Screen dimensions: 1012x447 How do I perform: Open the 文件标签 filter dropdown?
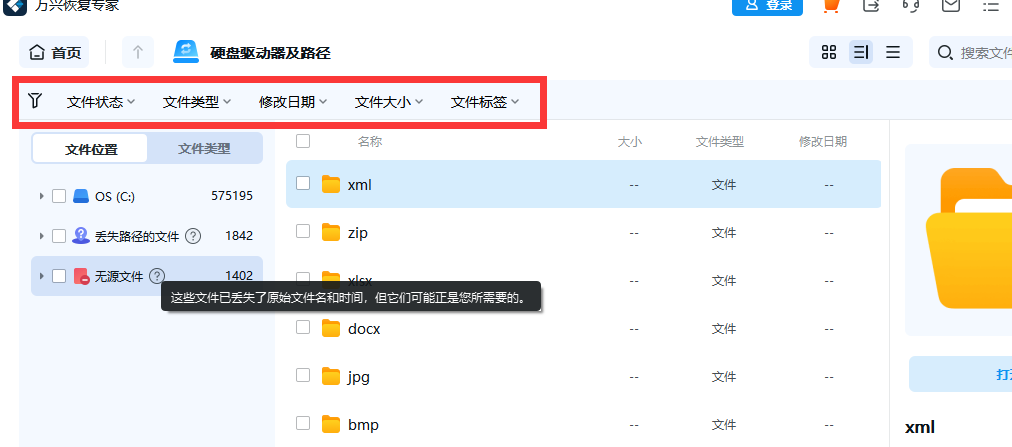[485, 102]
